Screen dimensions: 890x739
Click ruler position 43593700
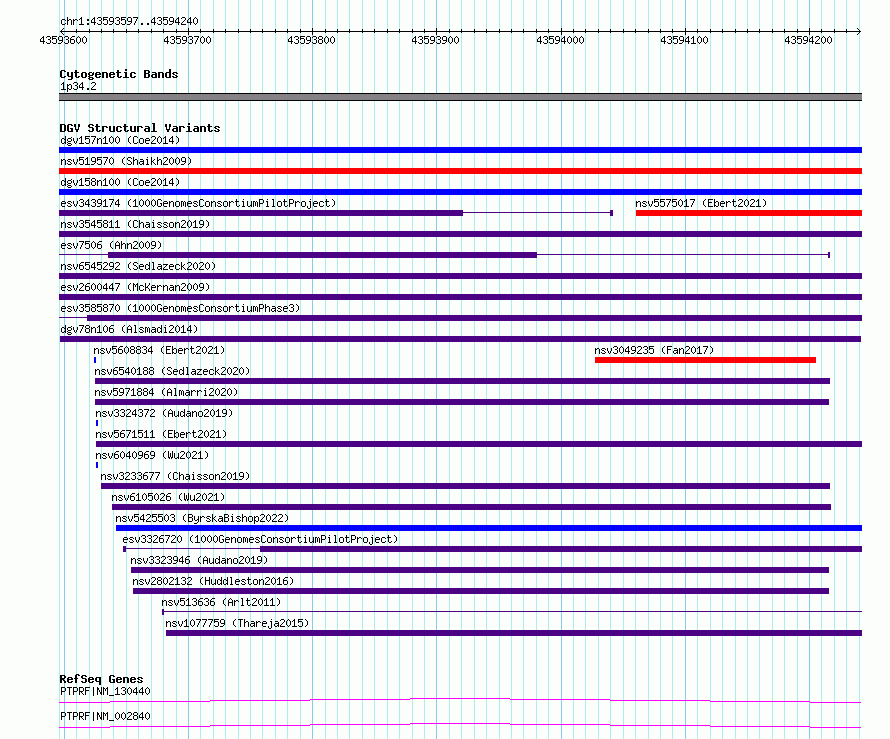[187, 40]
